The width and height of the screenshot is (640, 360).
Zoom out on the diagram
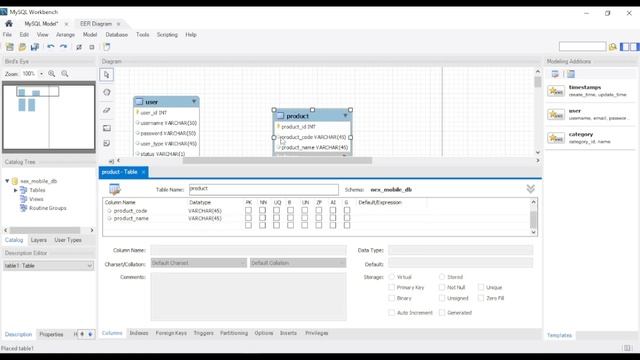(65, 74)
